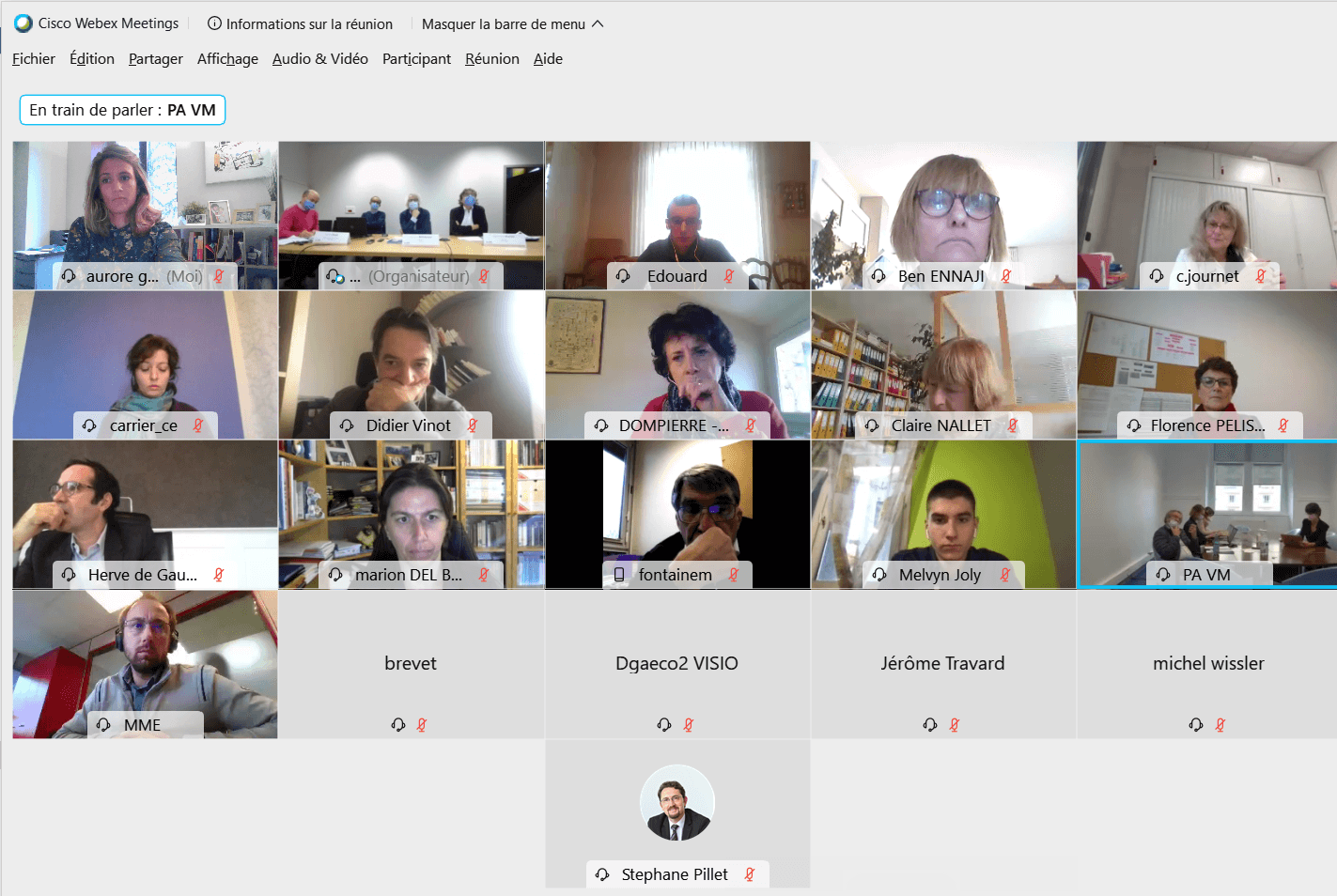Select Didier Vinot's video tile
The width and height of the screenshot is (1337, 896).
point(411,365)
